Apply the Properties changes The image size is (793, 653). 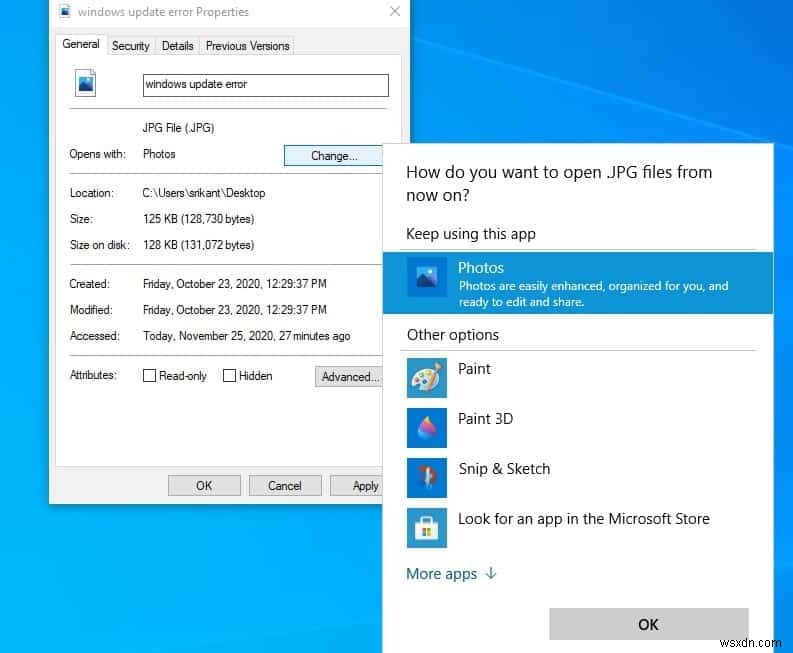click(x=357, y=486)
